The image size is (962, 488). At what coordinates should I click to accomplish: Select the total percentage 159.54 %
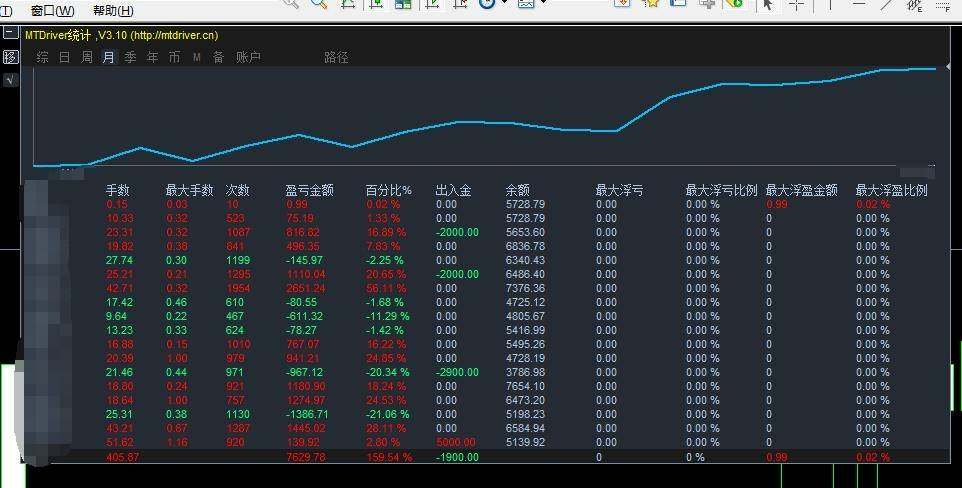(389, 457)
